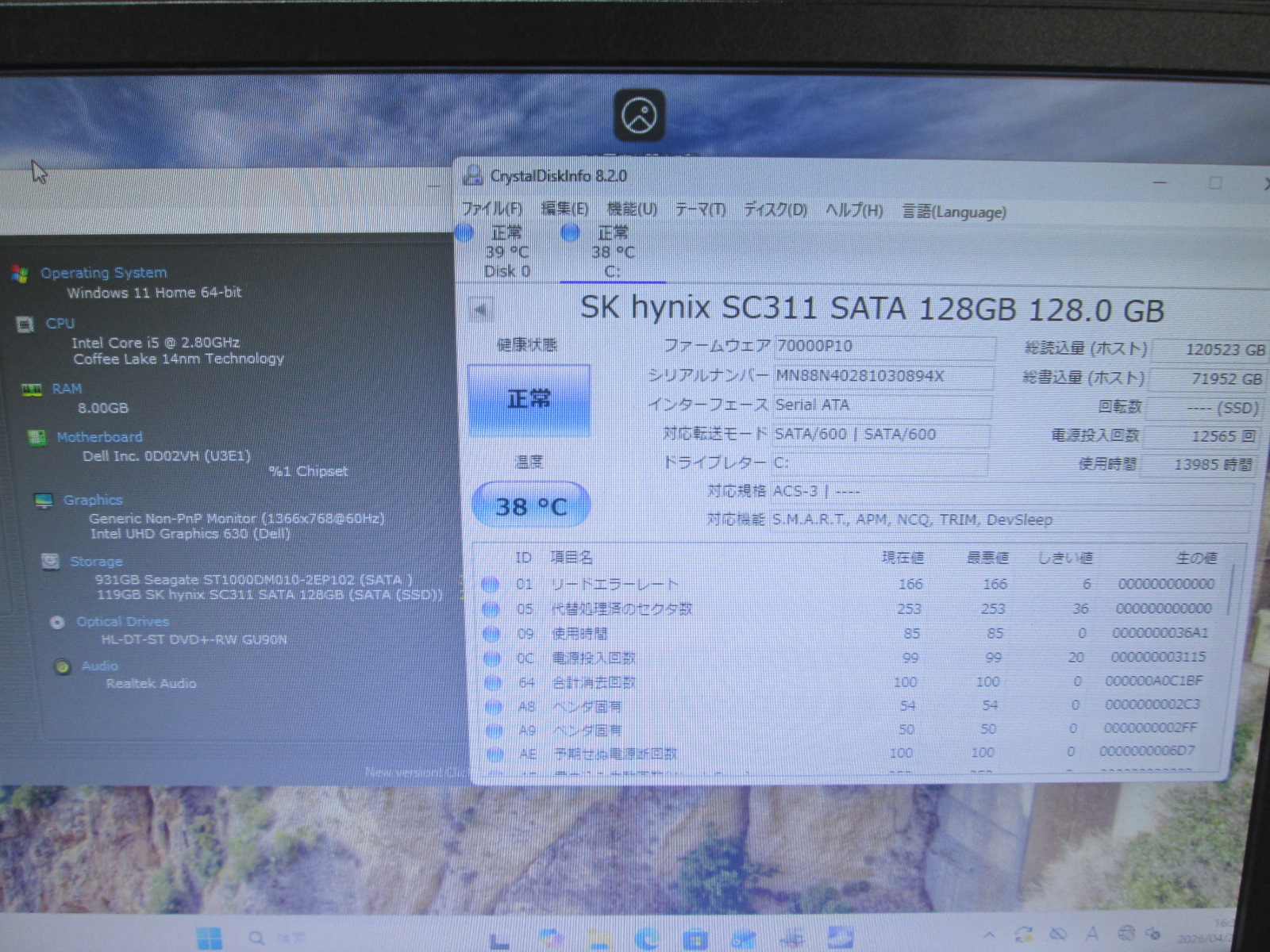Click the RAM module icon
The height and width of the screenshot is (952, 1270).
coord(32,390)
